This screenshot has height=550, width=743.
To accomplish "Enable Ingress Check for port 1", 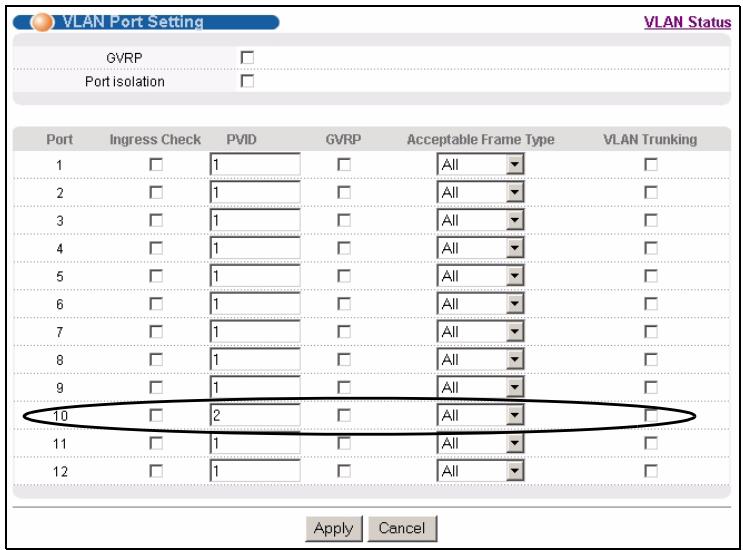I will [x=156, y=165].
